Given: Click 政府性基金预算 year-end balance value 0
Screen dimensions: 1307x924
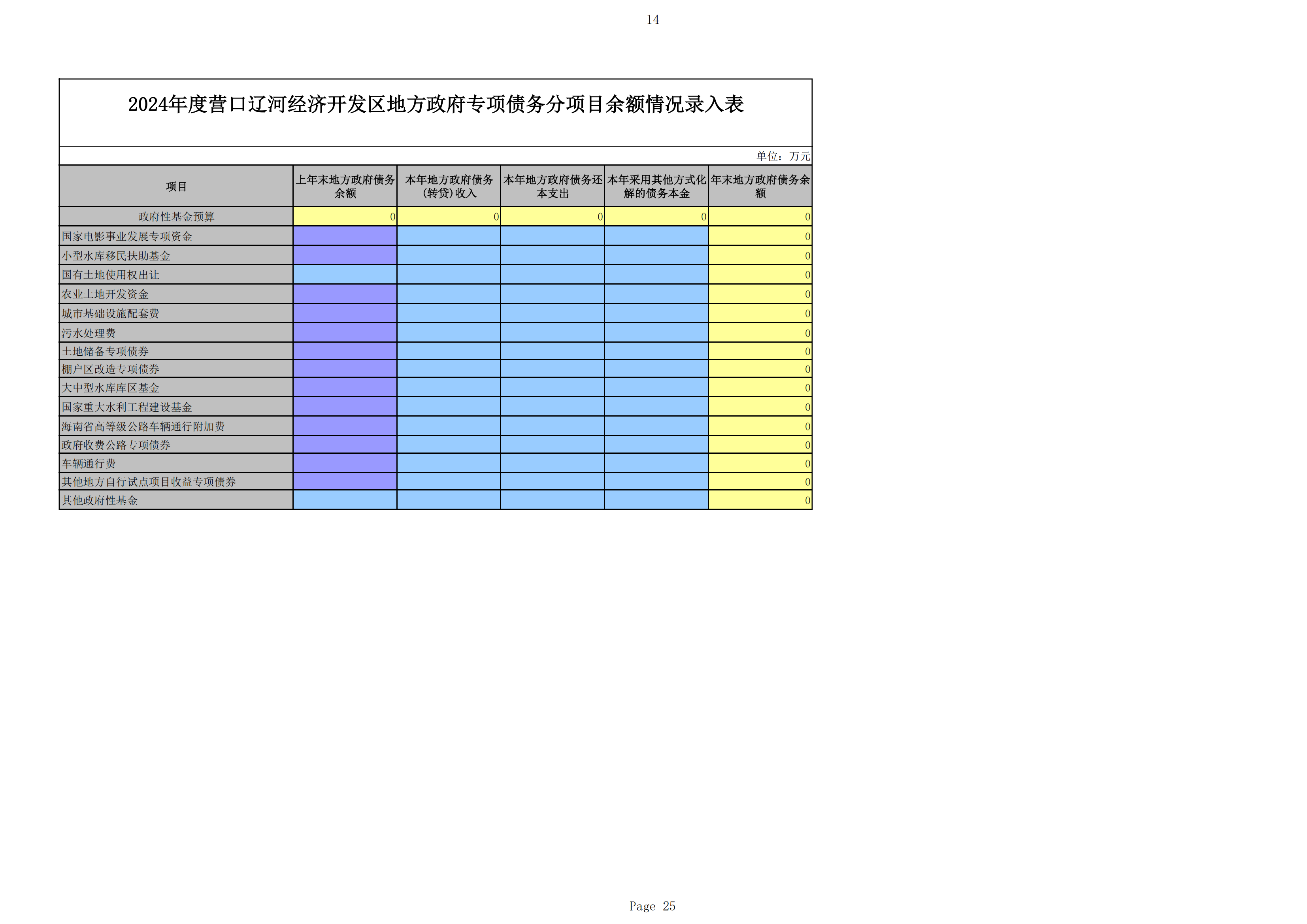Looking at the screenshot, I should 760,216.
